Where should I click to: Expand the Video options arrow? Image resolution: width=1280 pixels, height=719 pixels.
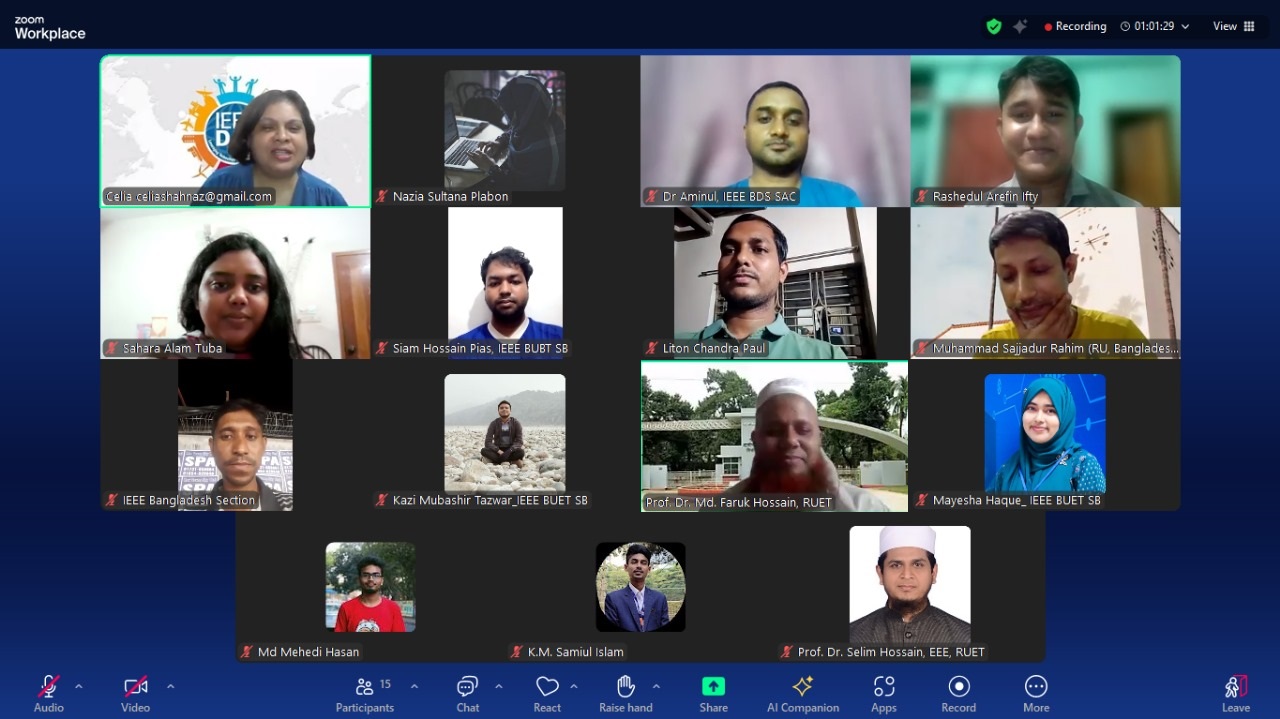click(x=170, y=686)
